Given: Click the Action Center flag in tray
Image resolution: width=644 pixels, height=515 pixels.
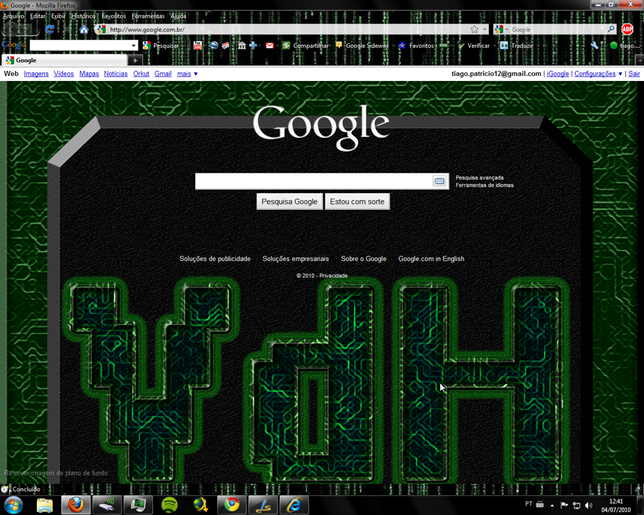Looking at the screenshot, I should coord(564,505).
